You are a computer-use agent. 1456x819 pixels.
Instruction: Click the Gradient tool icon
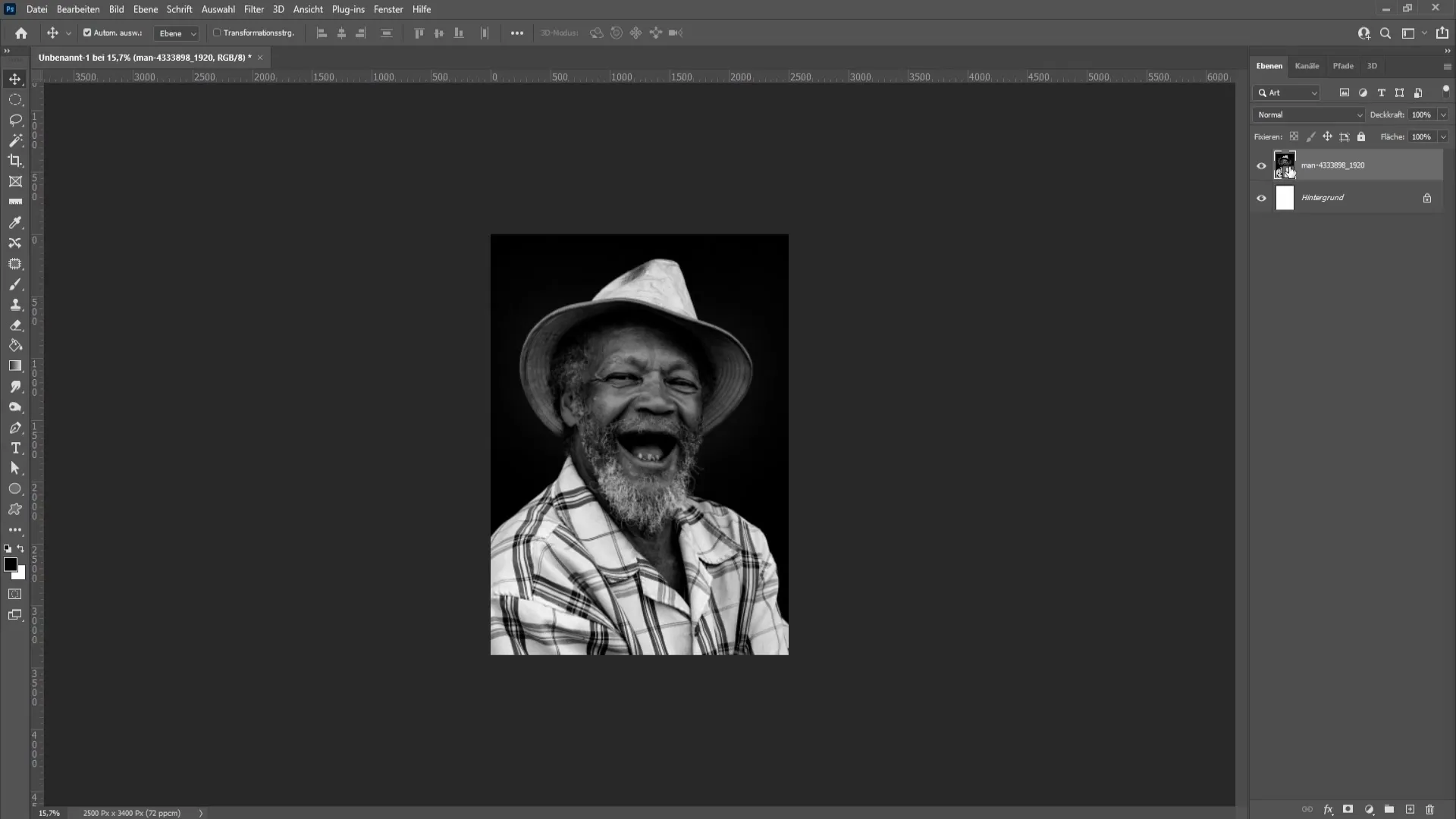point(15,366)
